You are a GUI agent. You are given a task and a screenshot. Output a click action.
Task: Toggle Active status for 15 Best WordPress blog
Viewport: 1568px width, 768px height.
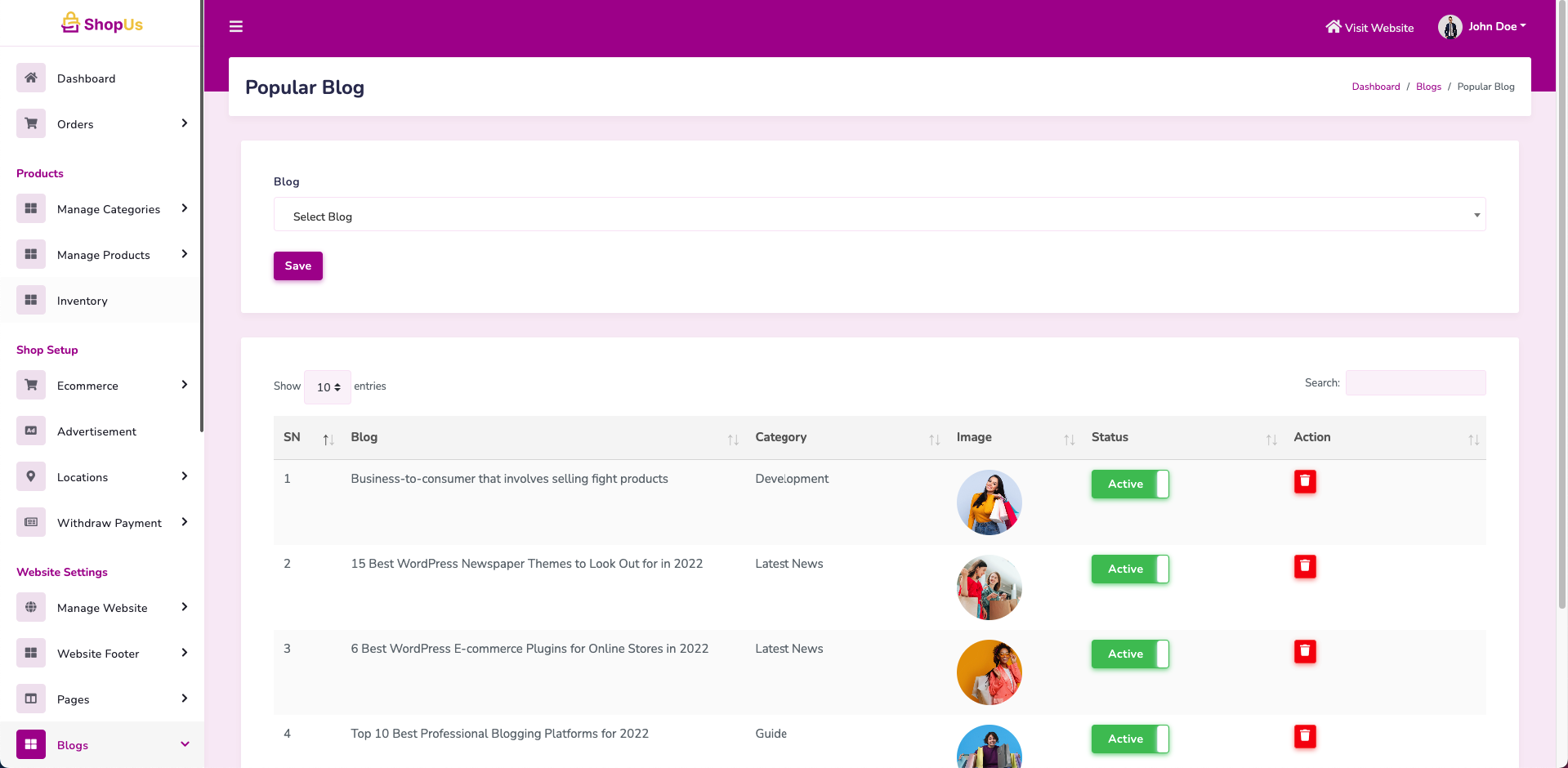(1130, 569)
